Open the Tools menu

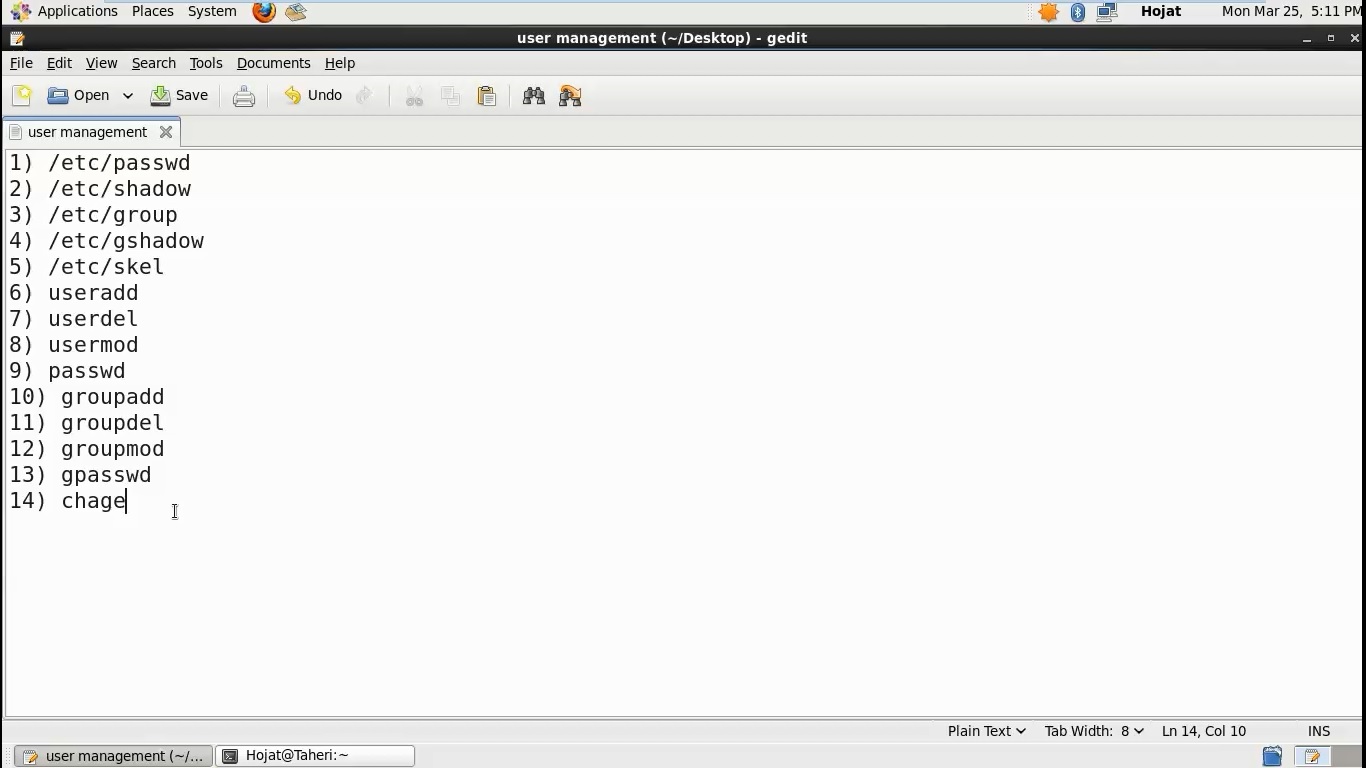click(206, 63)
